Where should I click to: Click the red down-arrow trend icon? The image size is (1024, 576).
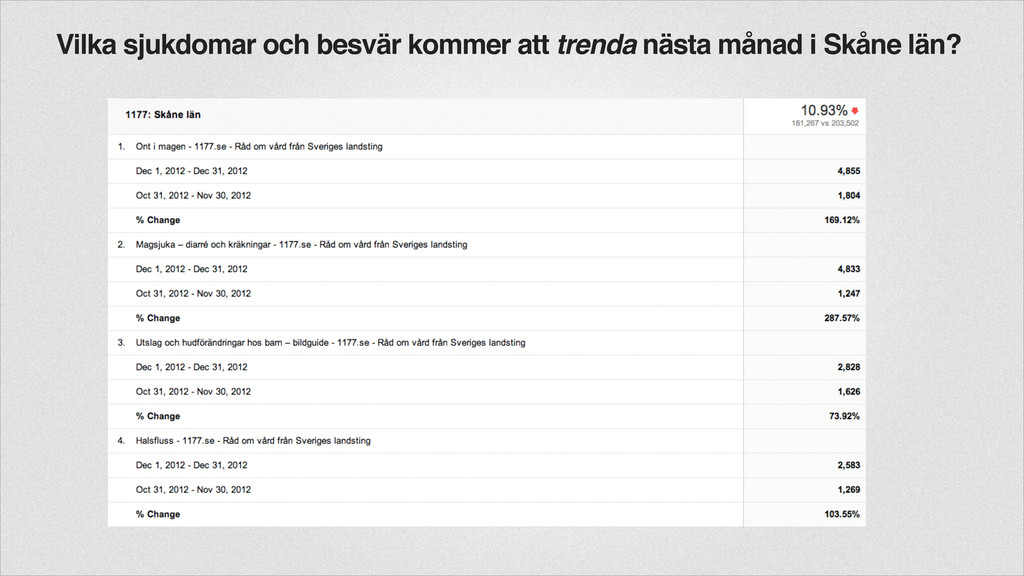[854, 111]
